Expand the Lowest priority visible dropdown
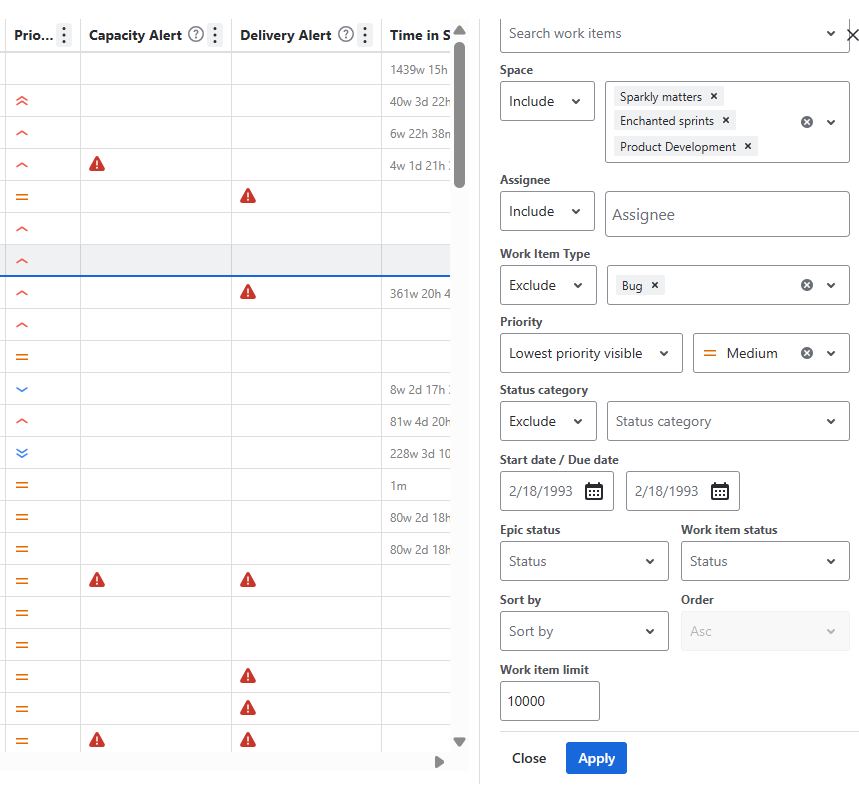The width and height of the screenshot is (859, 786). point(591,353)
